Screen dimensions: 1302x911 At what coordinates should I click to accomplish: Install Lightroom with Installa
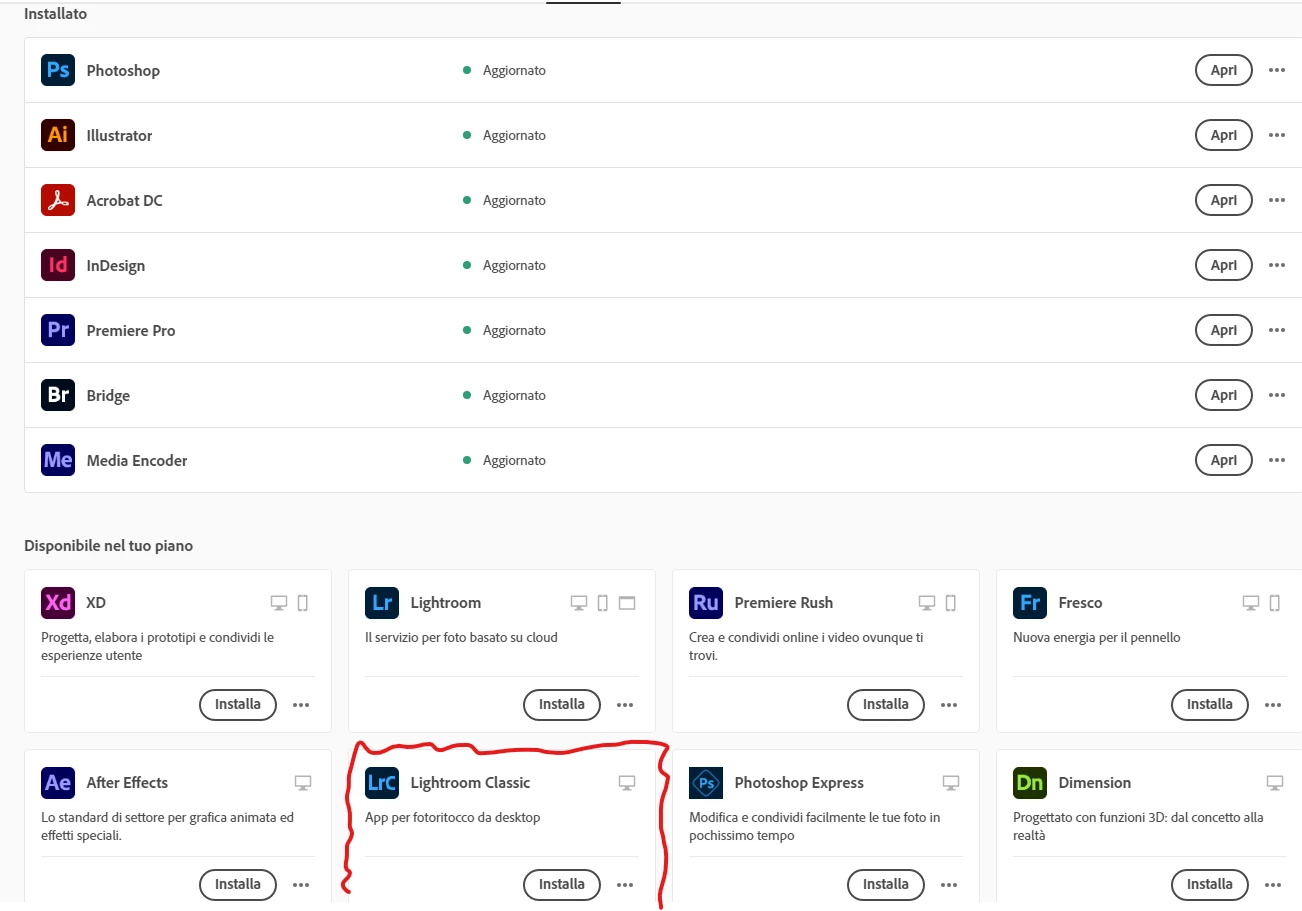[x=562, y=704]
